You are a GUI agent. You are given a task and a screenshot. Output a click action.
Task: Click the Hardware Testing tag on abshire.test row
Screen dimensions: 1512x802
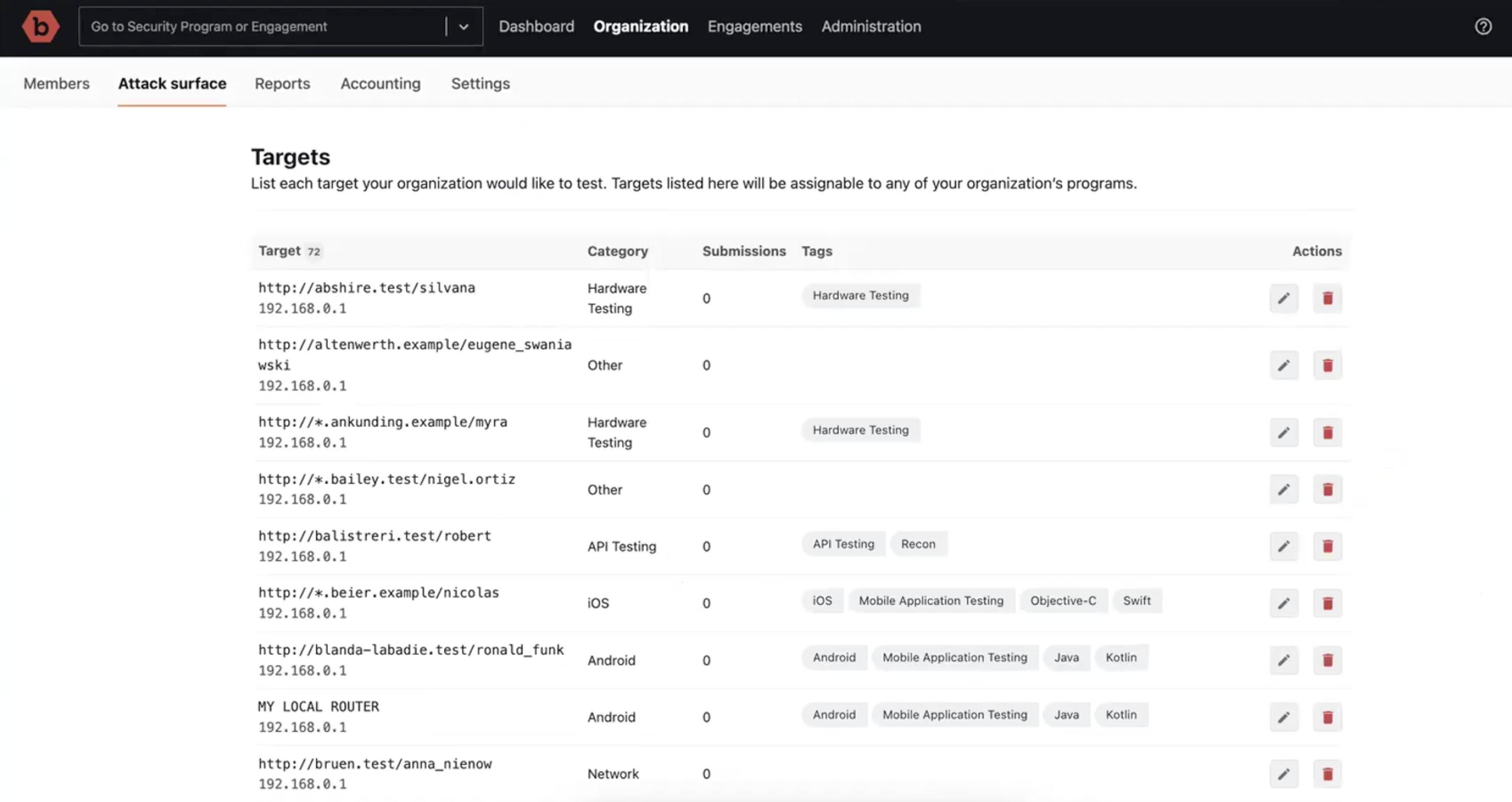[860, 295]
